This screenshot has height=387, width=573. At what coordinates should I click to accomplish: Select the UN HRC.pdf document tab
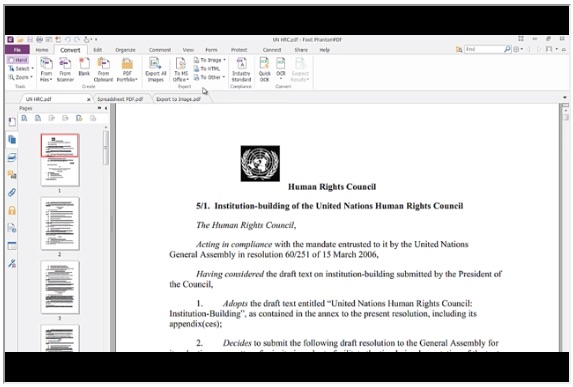click(x=55, y=99)
